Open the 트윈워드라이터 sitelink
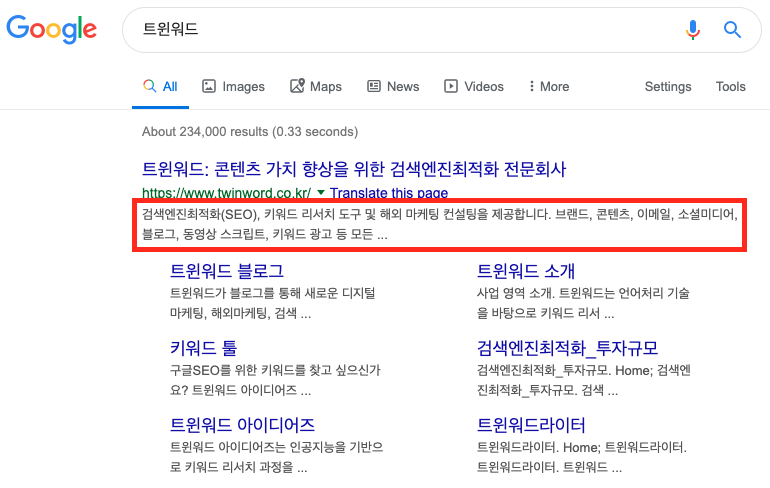The image size is (770, 488). [x=531, y=425]
